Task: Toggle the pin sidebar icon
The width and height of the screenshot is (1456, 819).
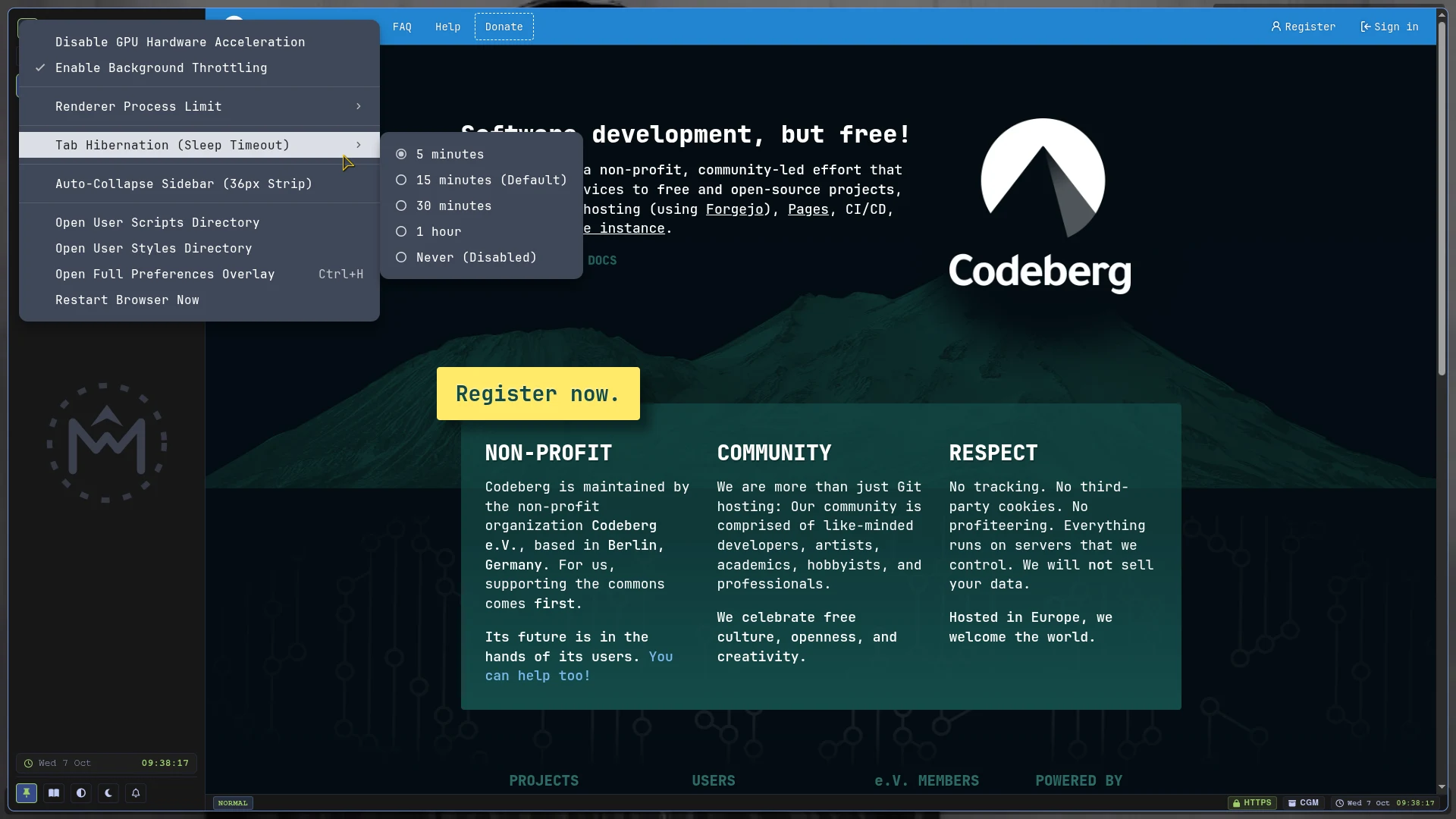Action: point(27,793)
